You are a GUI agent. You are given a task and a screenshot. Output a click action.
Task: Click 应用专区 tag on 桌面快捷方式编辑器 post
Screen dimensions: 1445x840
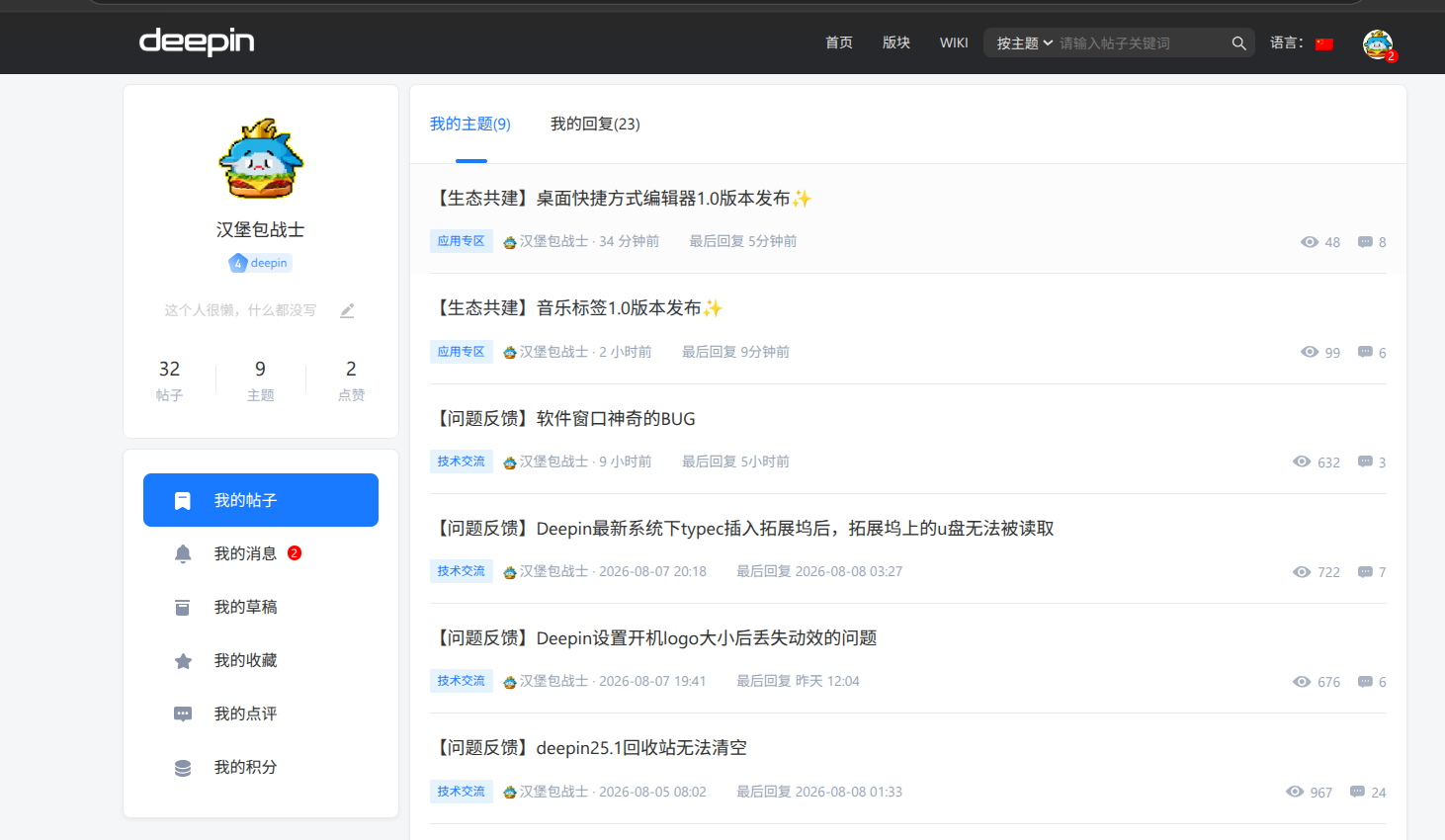(x=462, y=241)
